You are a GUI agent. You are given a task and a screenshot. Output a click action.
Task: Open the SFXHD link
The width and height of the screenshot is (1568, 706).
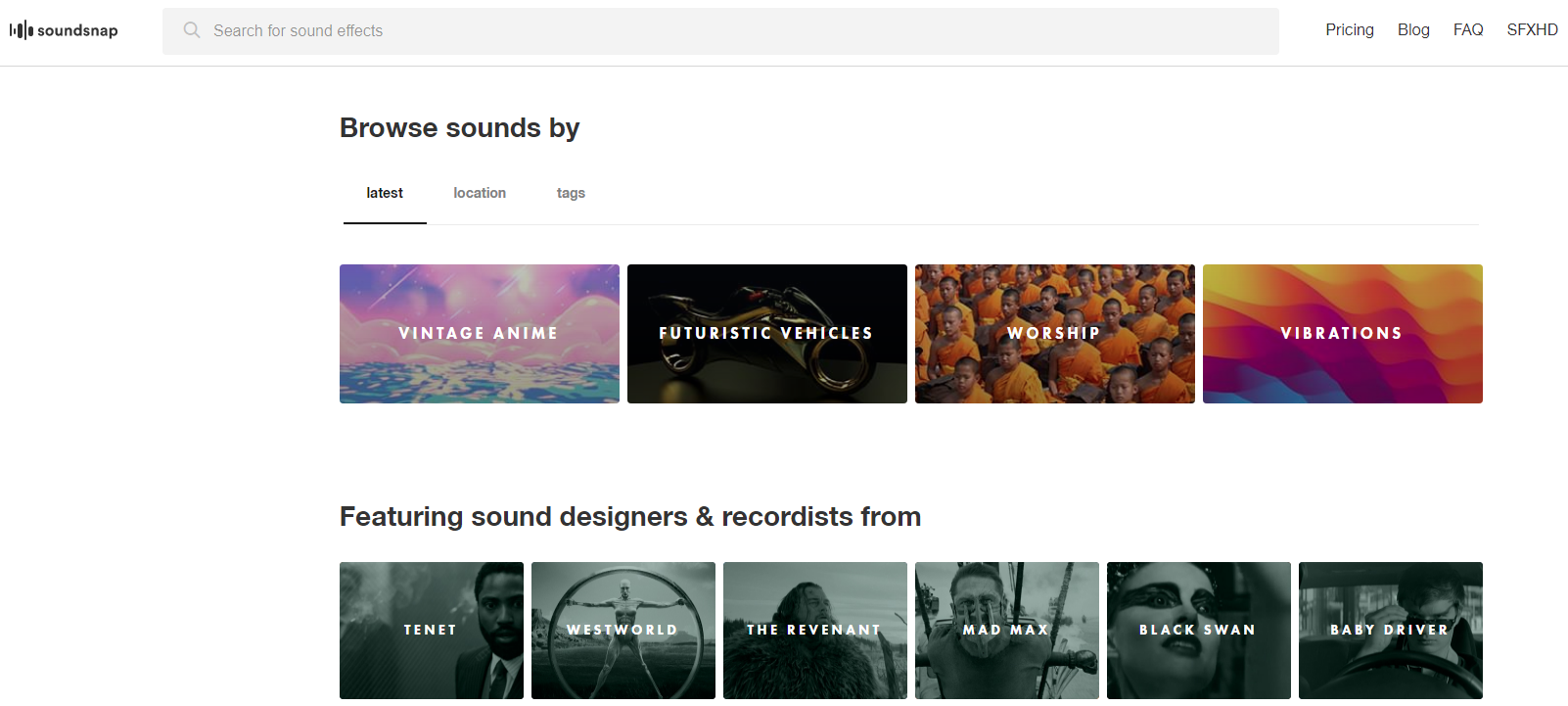1531,30
